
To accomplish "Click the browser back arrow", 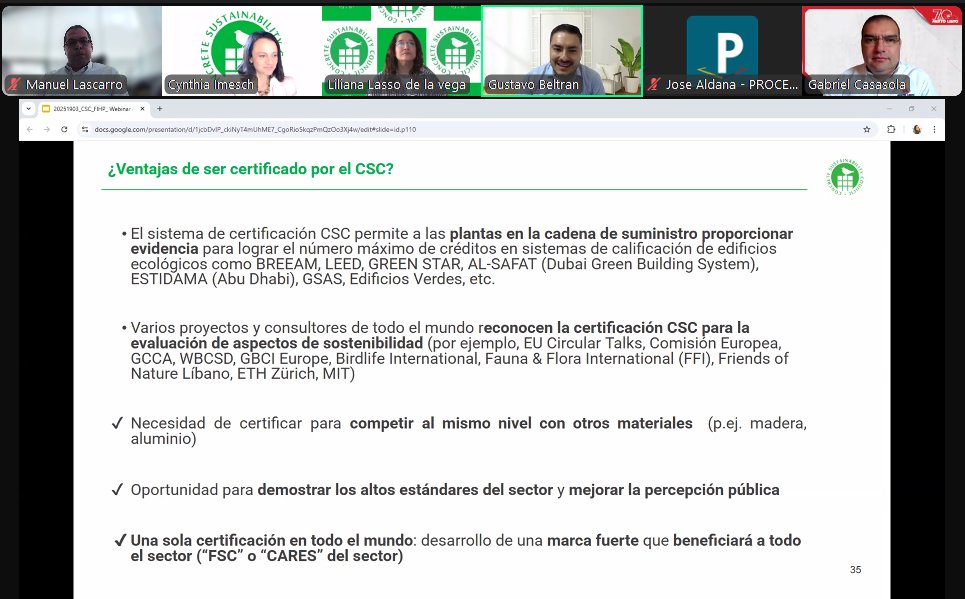I will pos(30,129).
